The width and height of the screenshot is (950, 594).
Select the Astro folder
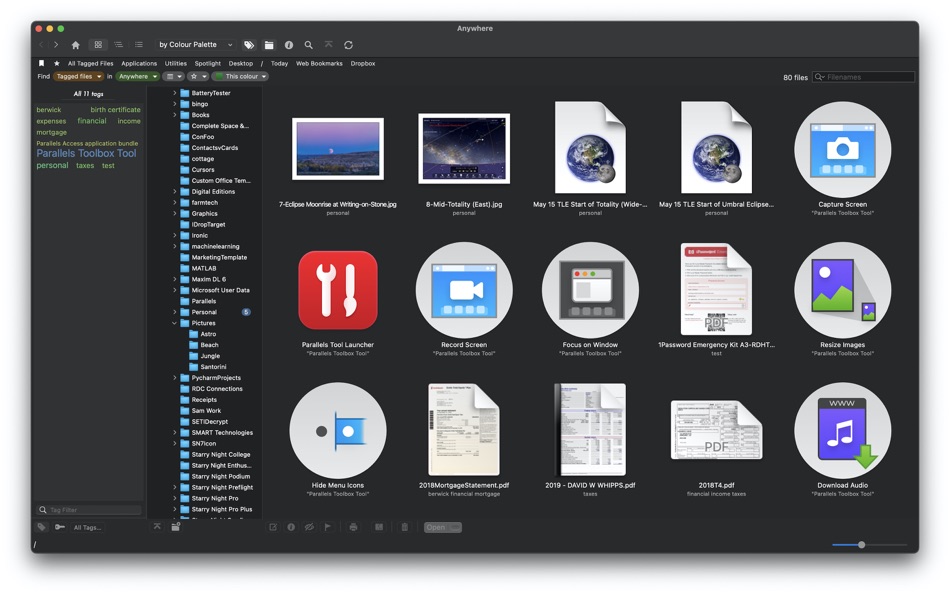pyautogui.click(x=203, y=334)
